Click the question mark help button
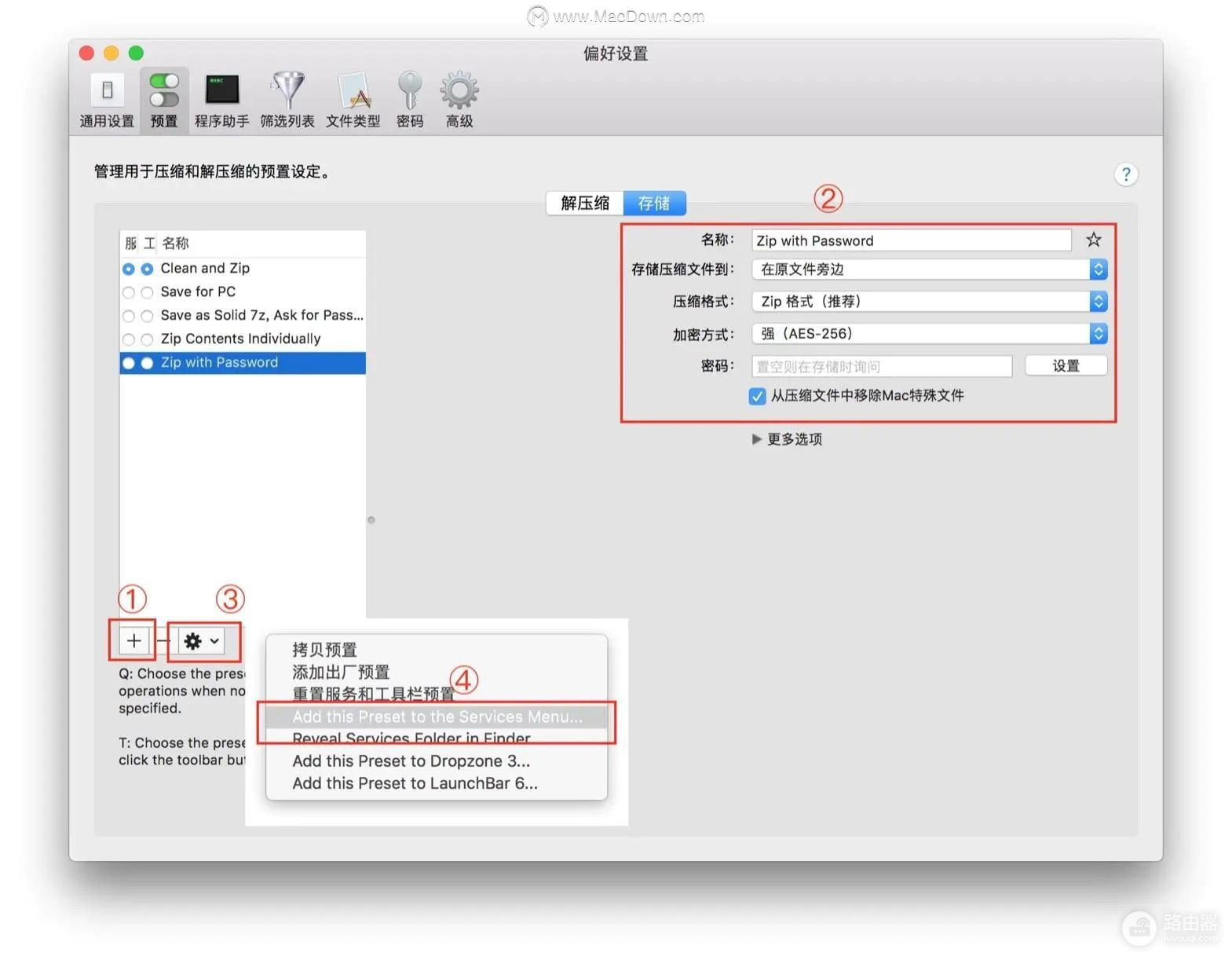Image resolution: width=1232 pixels, height=960 pixels. click(x=1125, y=174)
